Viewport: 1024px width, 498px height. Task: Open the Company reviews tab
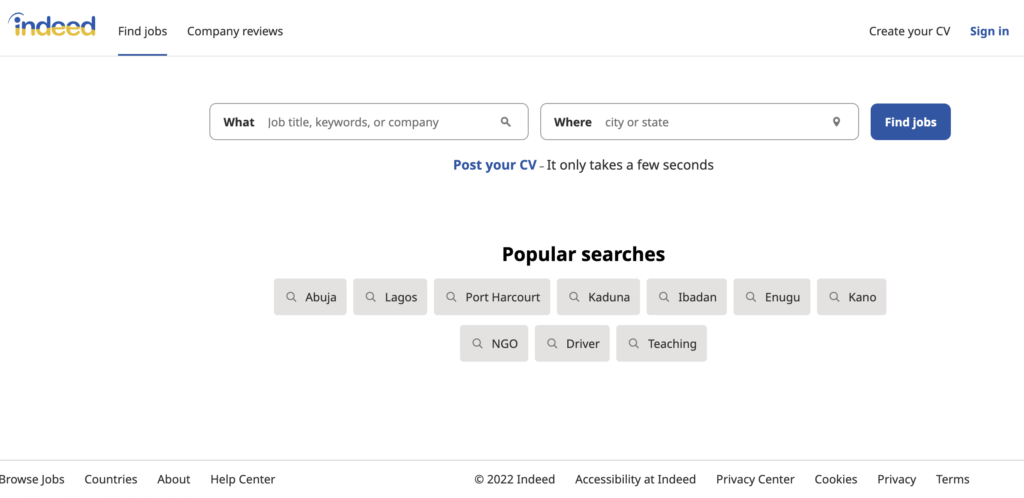pyautogui.click(x=235, y=31)
